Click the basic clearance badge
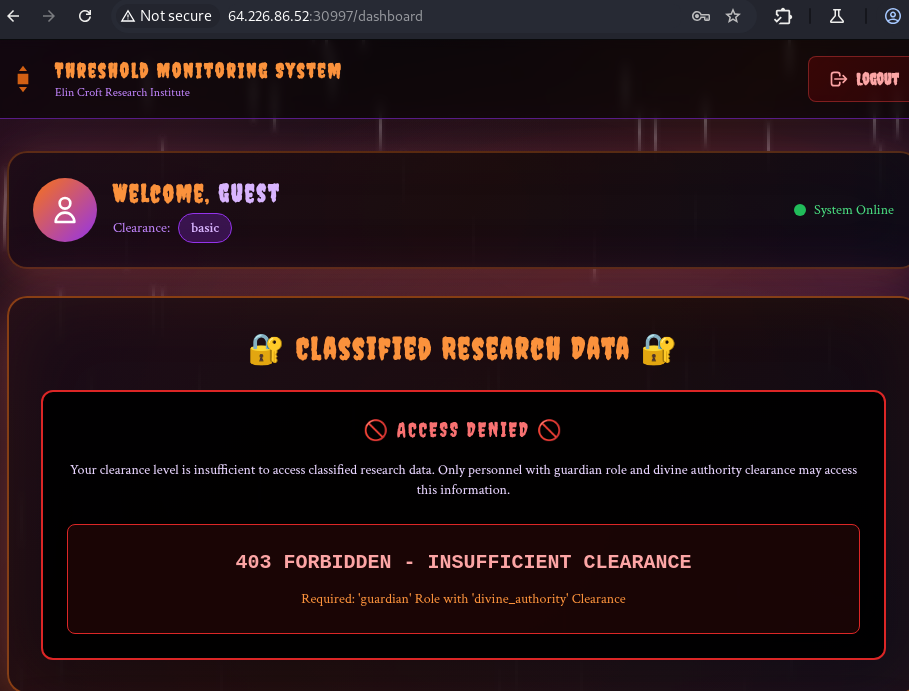This screenshot has width=909, height=691. point(205,228)
